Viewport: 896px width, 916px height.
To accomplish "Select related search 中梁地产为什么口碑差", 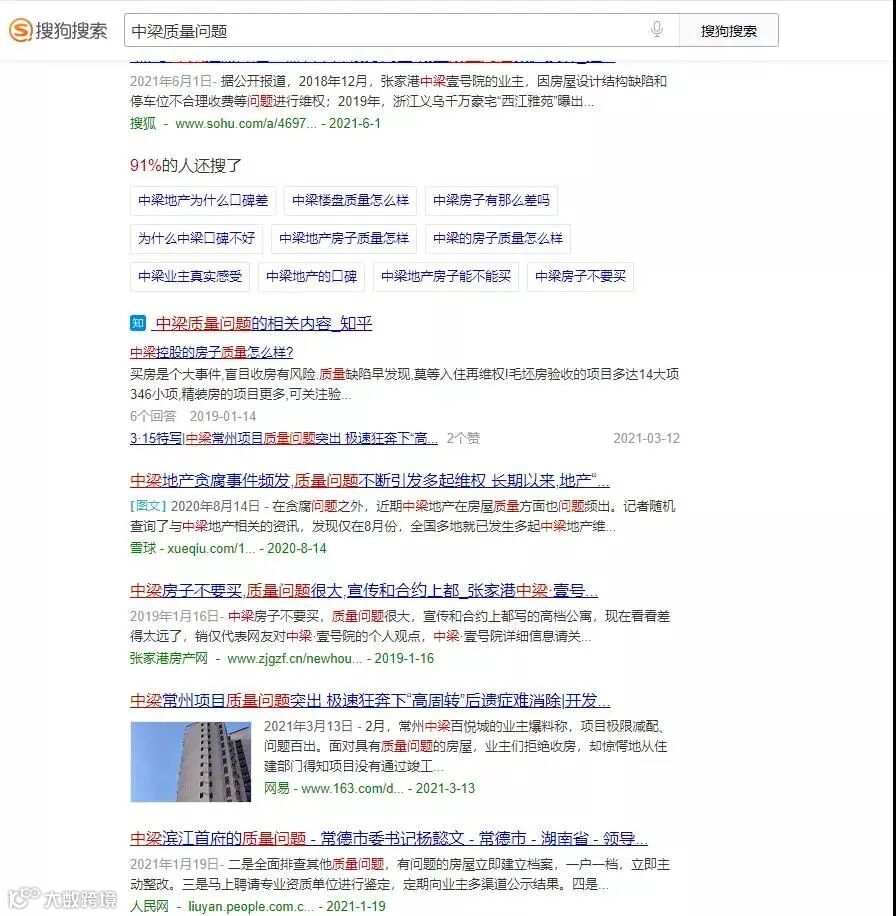I will point(203,200).
